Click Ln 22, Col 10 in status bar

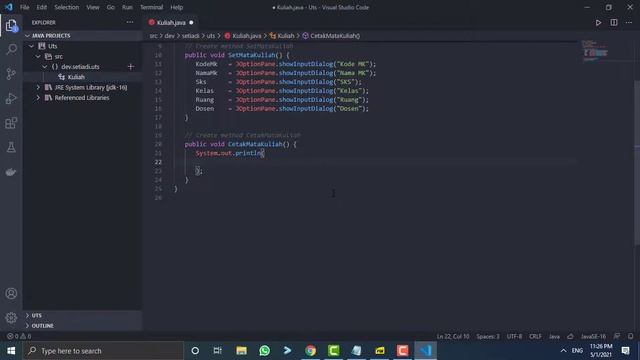tap(453, 336)
